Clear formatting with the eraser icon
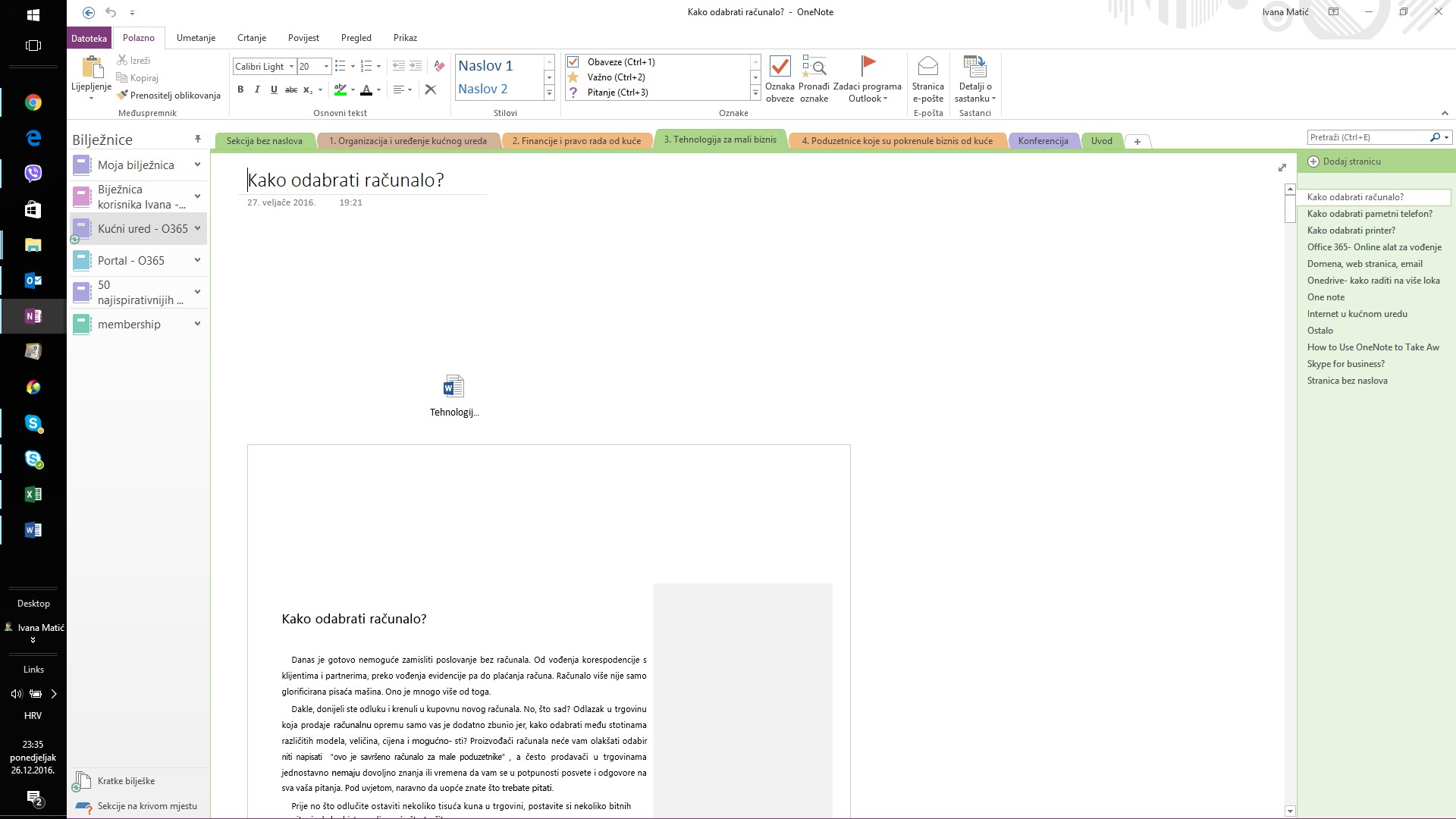Image resolution: width=1456 pixels, height=819 pixels. (x=438, y=66)
